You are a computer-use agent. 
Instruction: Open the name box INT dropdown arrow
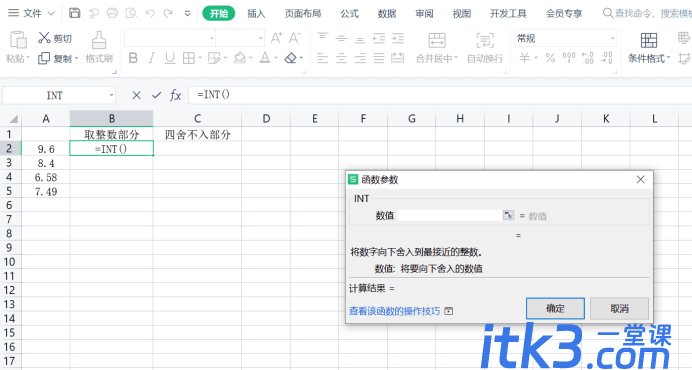pos(112,95)
